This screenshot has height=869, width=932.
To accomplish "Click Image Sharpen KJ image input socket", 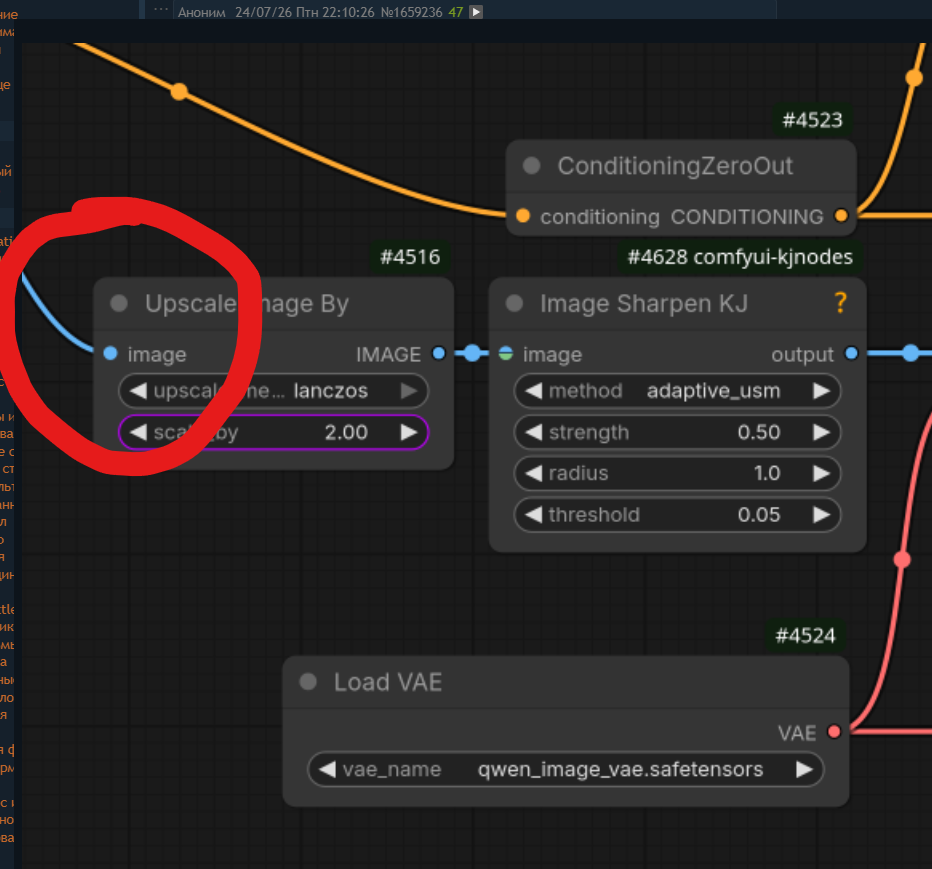I will pyautogui.click(x=506, y=354).
